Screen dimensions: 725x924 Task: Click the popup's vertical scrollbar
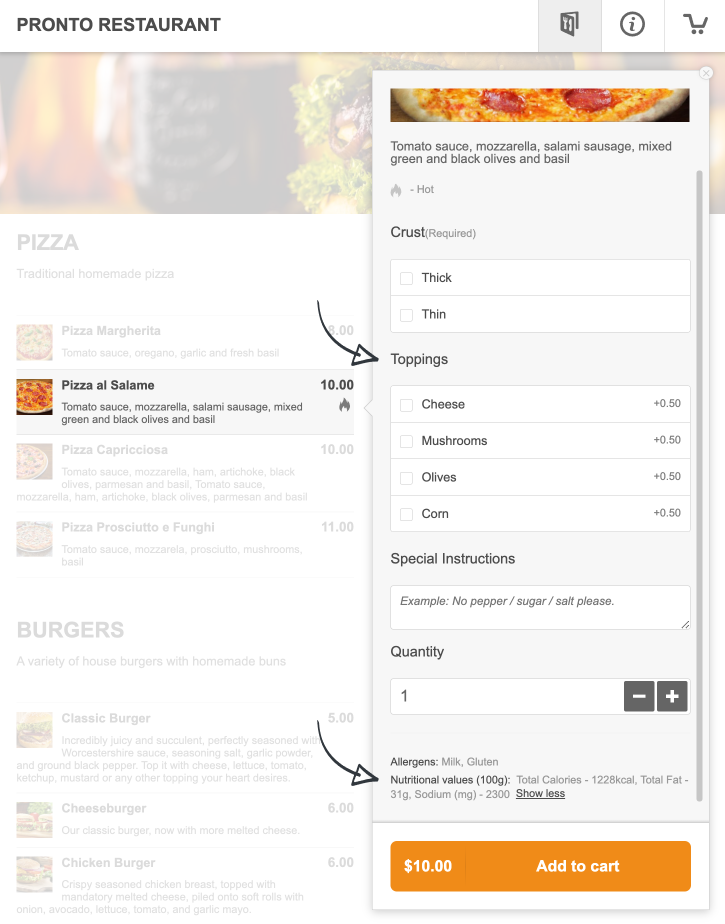coord(700,486)
